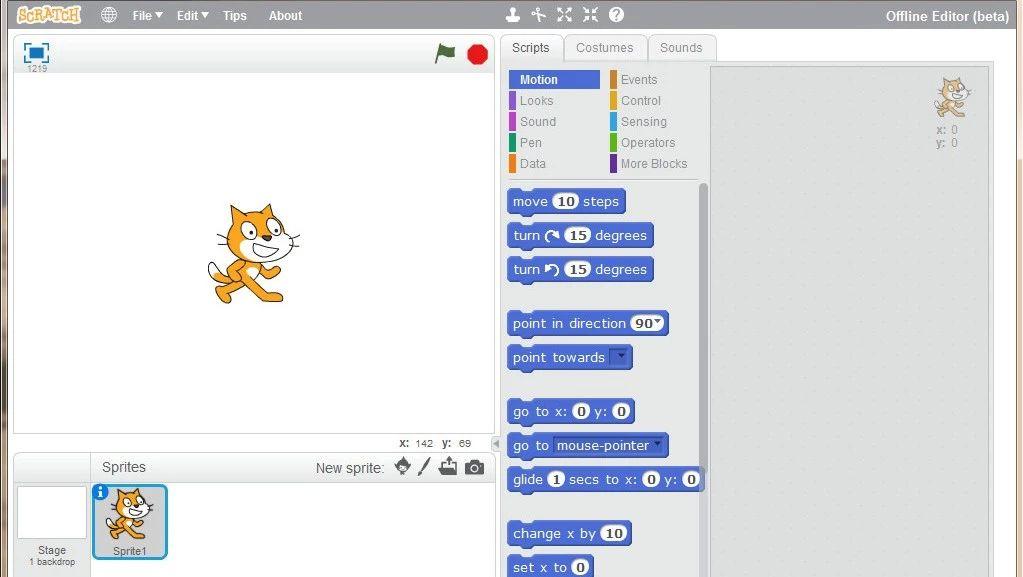The image size is (1023, 577).
Task: Select the Duplicate stamp tool
Action: (x=513, y=14)
